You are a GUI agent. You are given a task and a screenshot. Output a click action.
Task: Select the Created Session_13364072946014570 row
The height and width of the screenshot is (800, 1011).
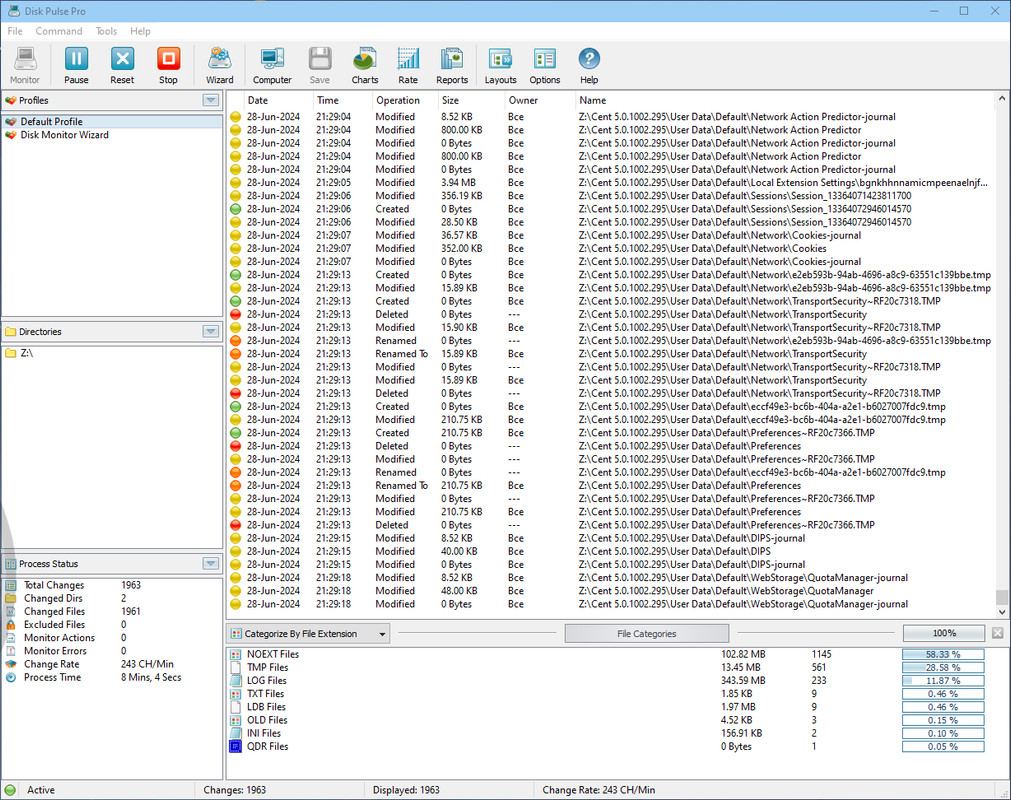click(611, 209)
